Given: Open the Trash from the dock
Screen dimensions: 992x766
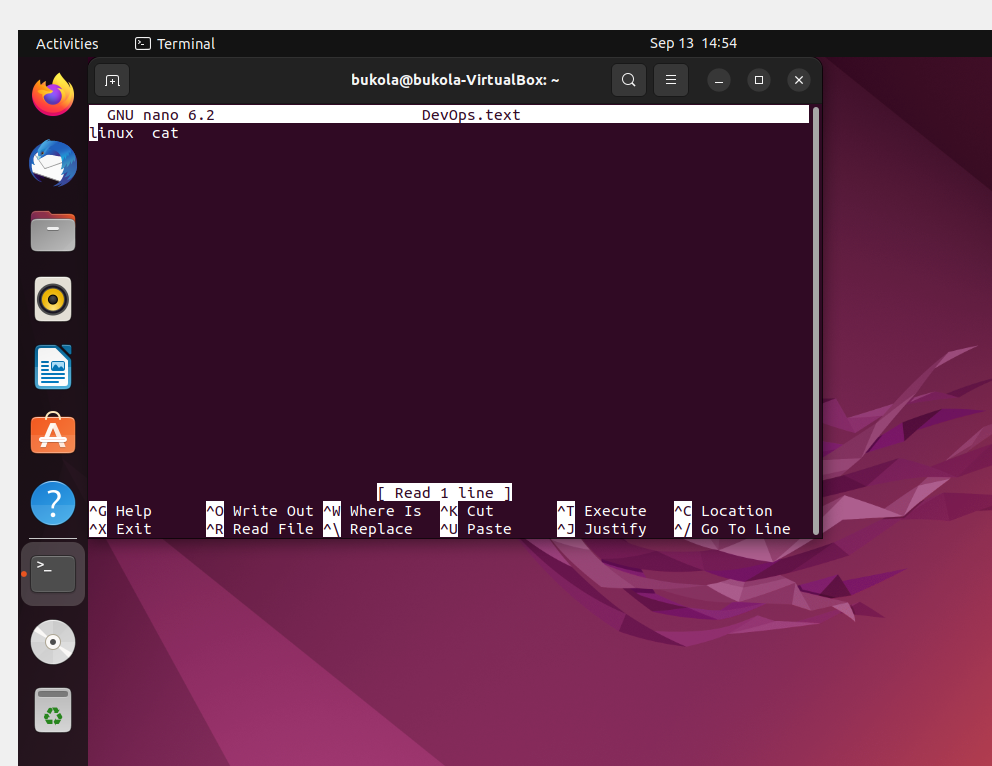Looking at the screenshot, I should coord(52,709).
